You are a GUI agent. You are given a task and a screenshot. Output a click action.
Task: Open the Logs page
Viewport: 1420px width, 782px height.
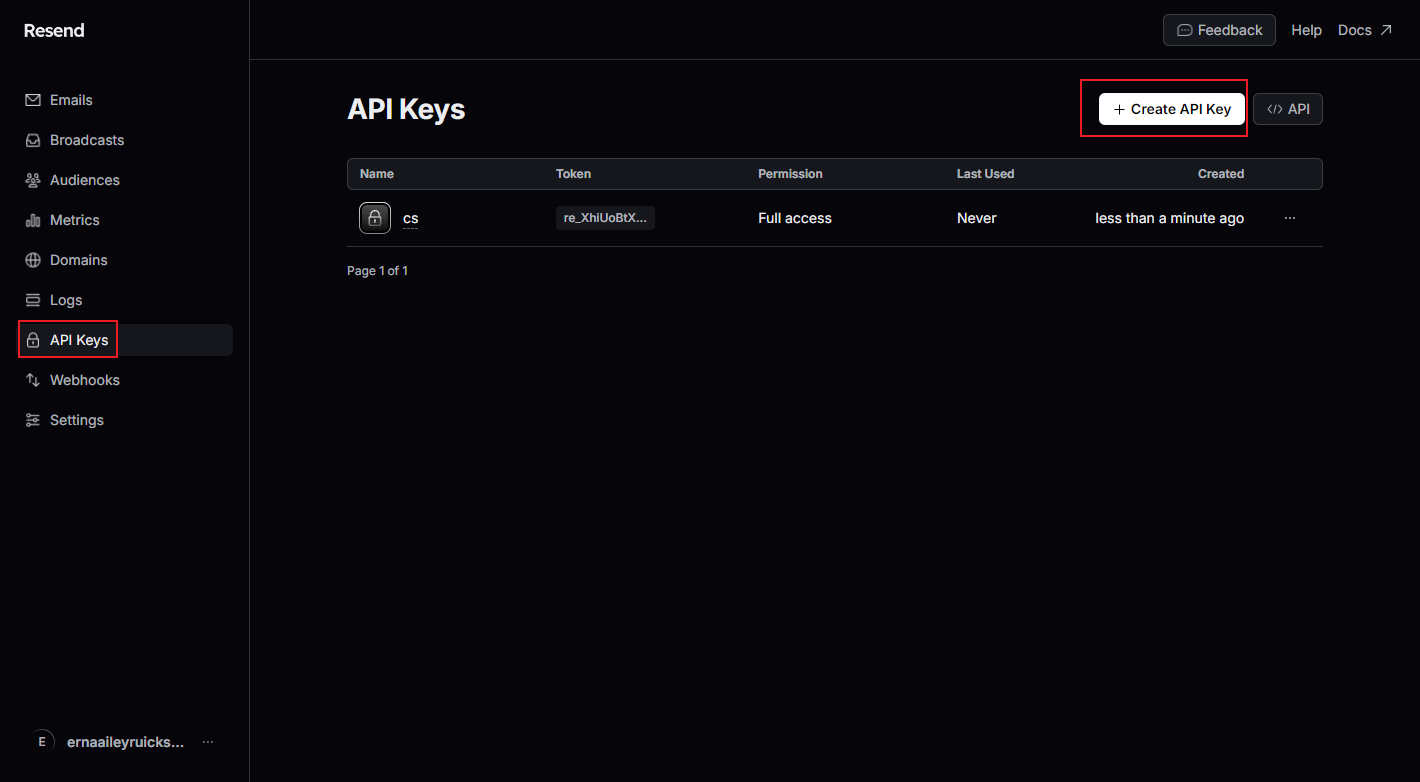pos(66,300)
